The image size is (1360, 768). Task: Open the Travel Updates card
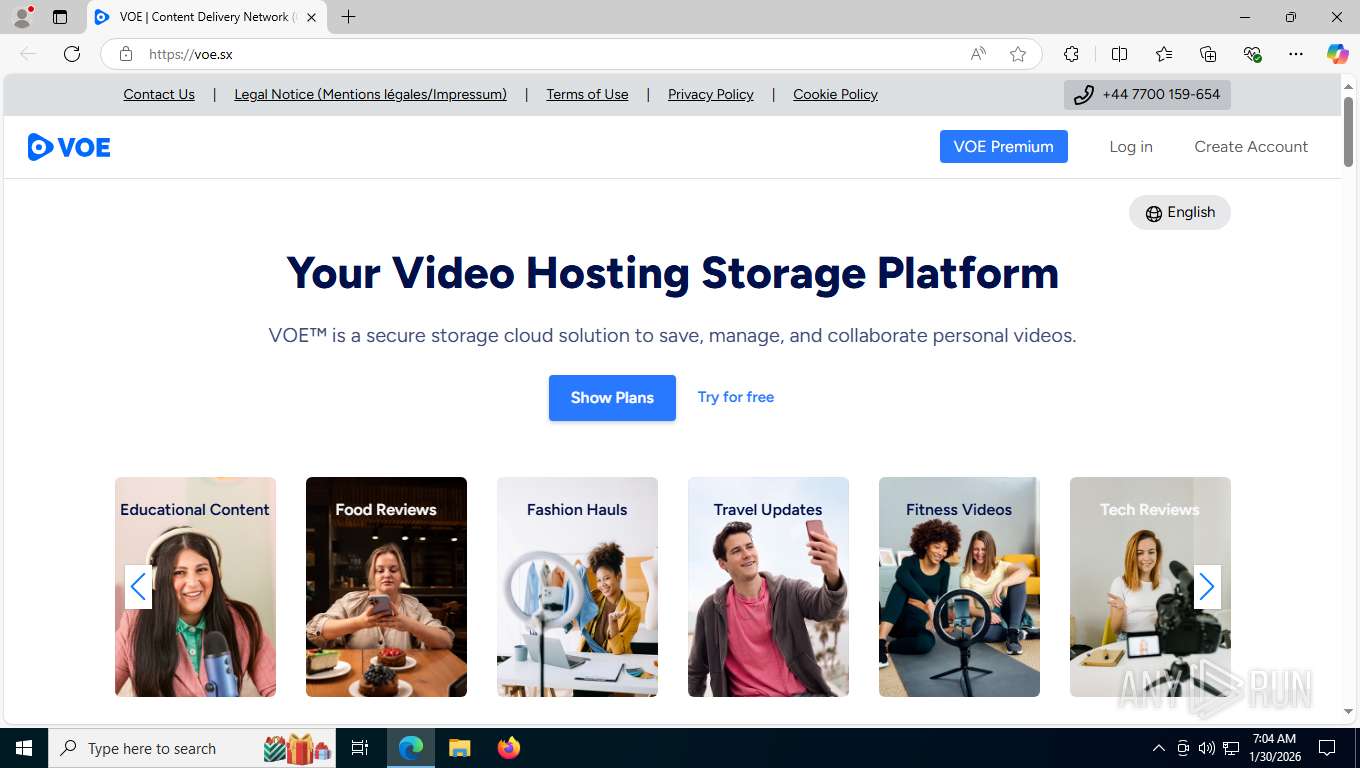coord(768,587)
